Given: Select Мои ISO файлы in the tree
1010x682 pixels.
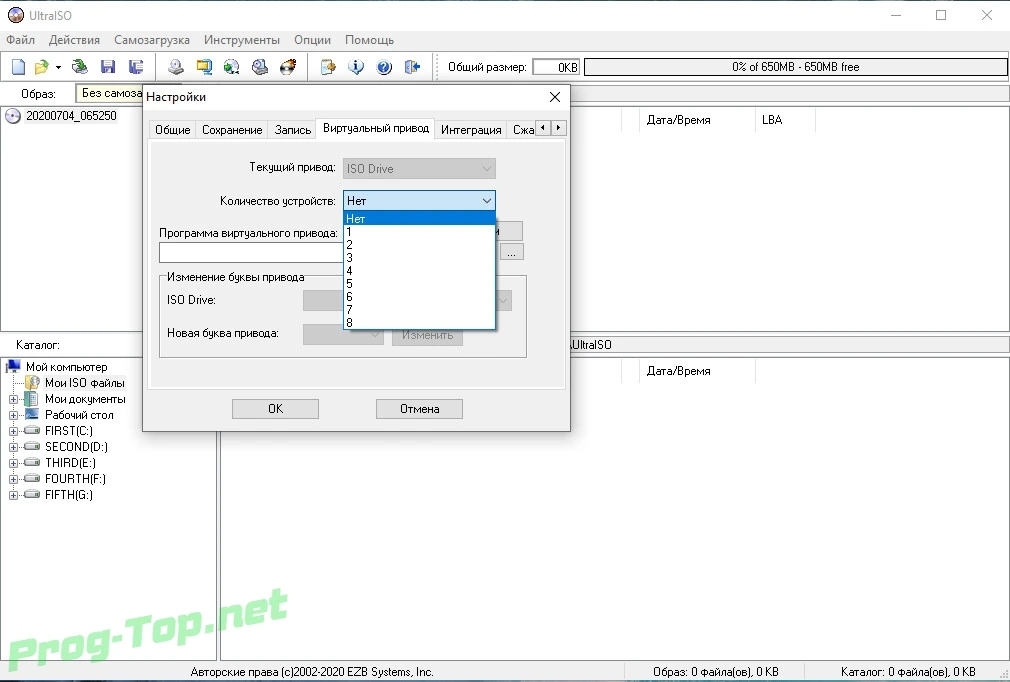Looking at the screenshot, I should pos(84,383).
